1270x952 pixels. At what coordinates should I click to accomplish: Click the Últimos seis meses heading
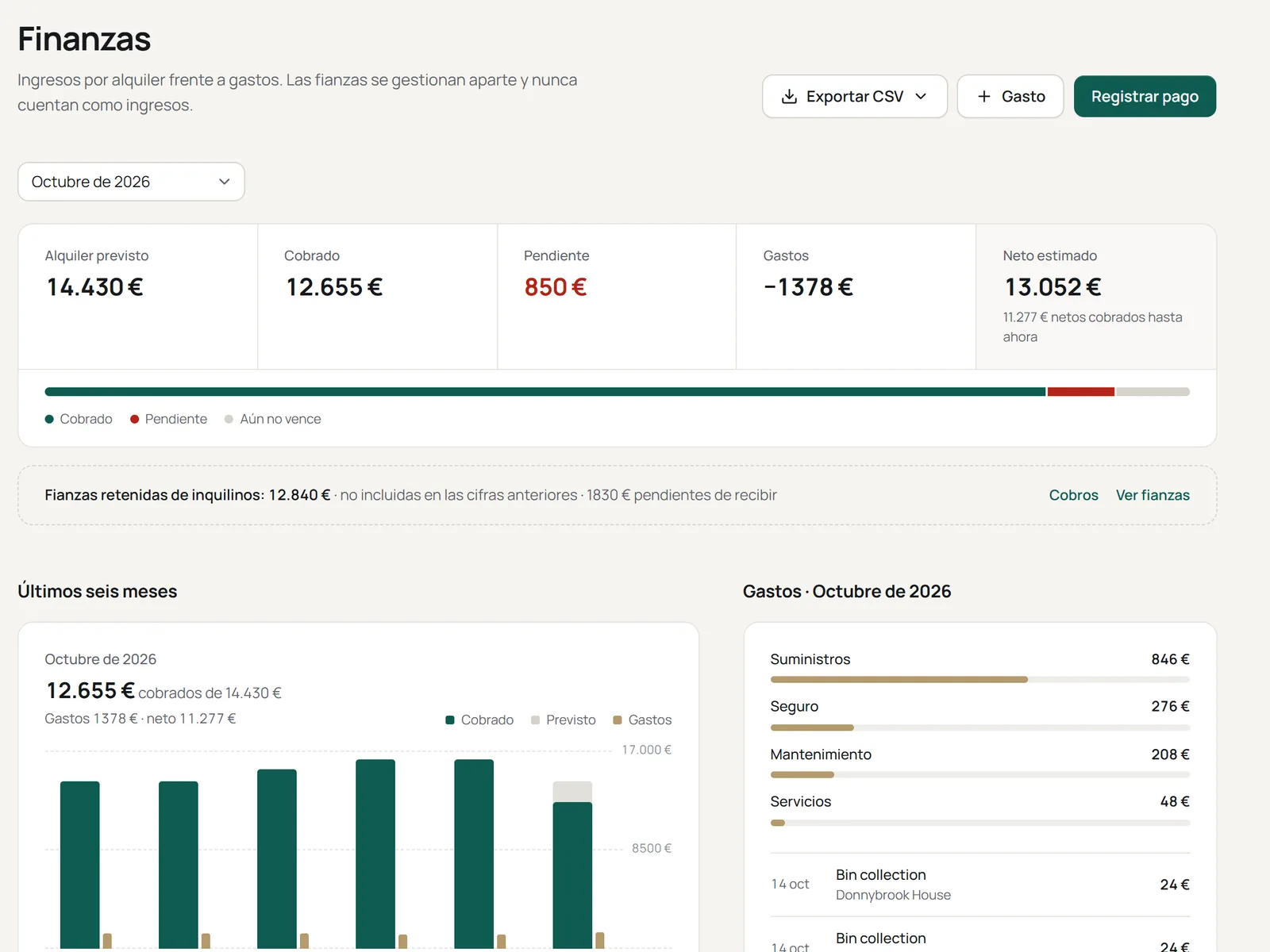pos(98,591)
